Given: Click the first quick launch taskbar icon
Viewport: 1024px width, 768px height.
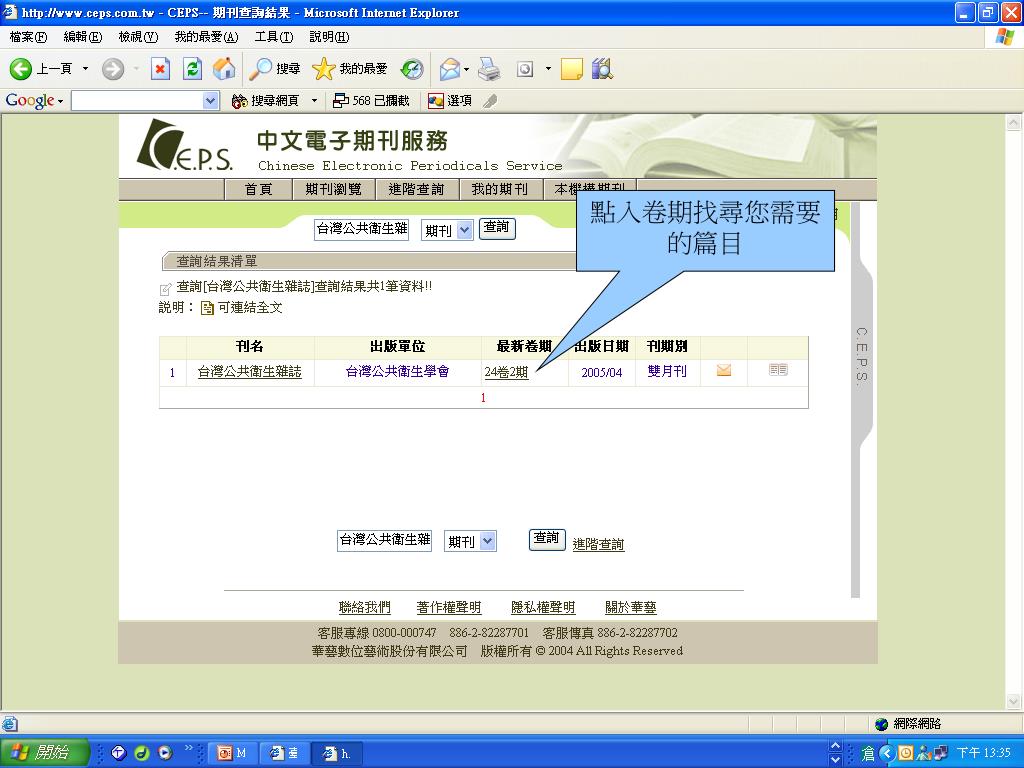Looking at the screenshot, I should coord(118,753).
